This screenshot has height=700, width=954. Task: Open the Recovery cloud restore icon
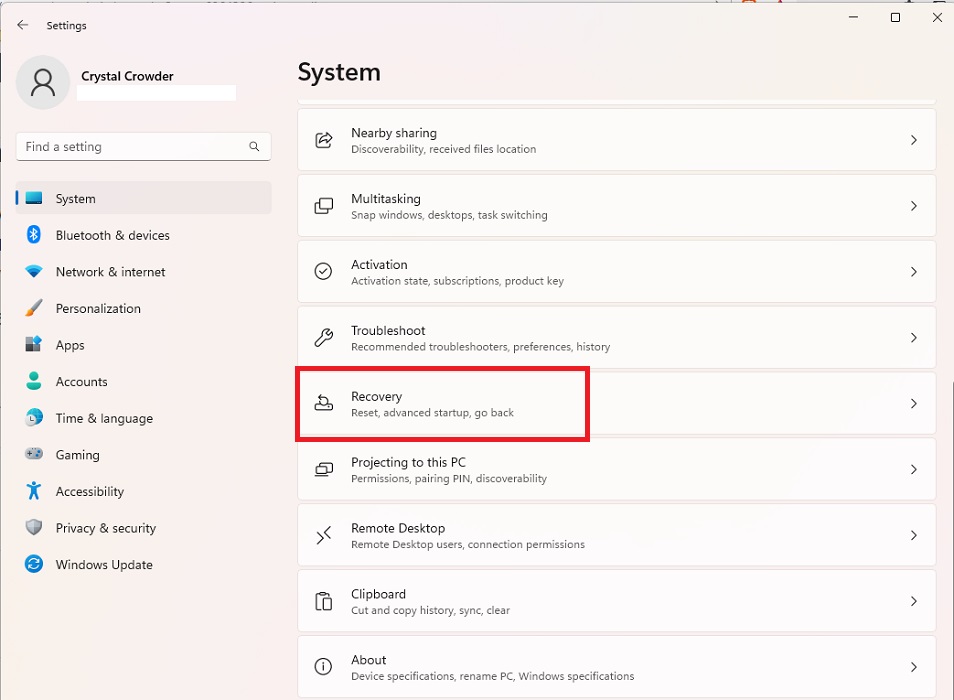323,403
